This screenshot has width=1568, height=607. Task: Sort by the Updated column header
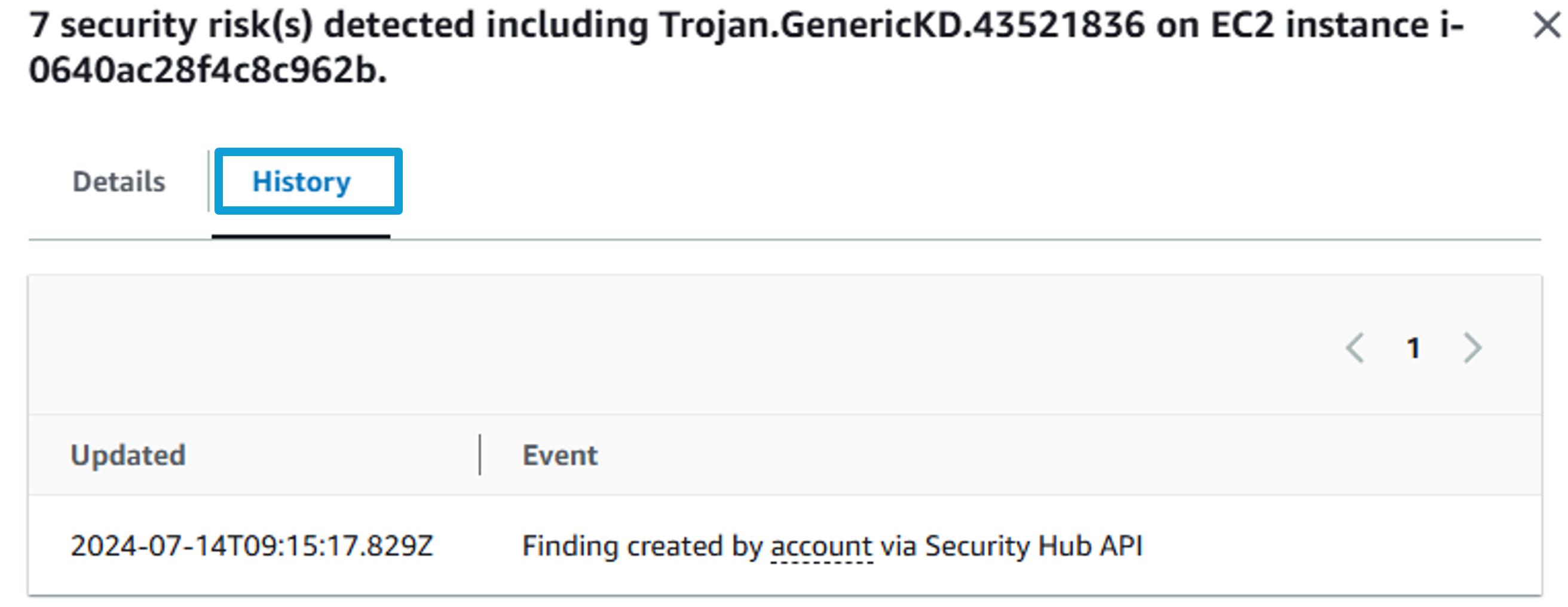[128, 455]
